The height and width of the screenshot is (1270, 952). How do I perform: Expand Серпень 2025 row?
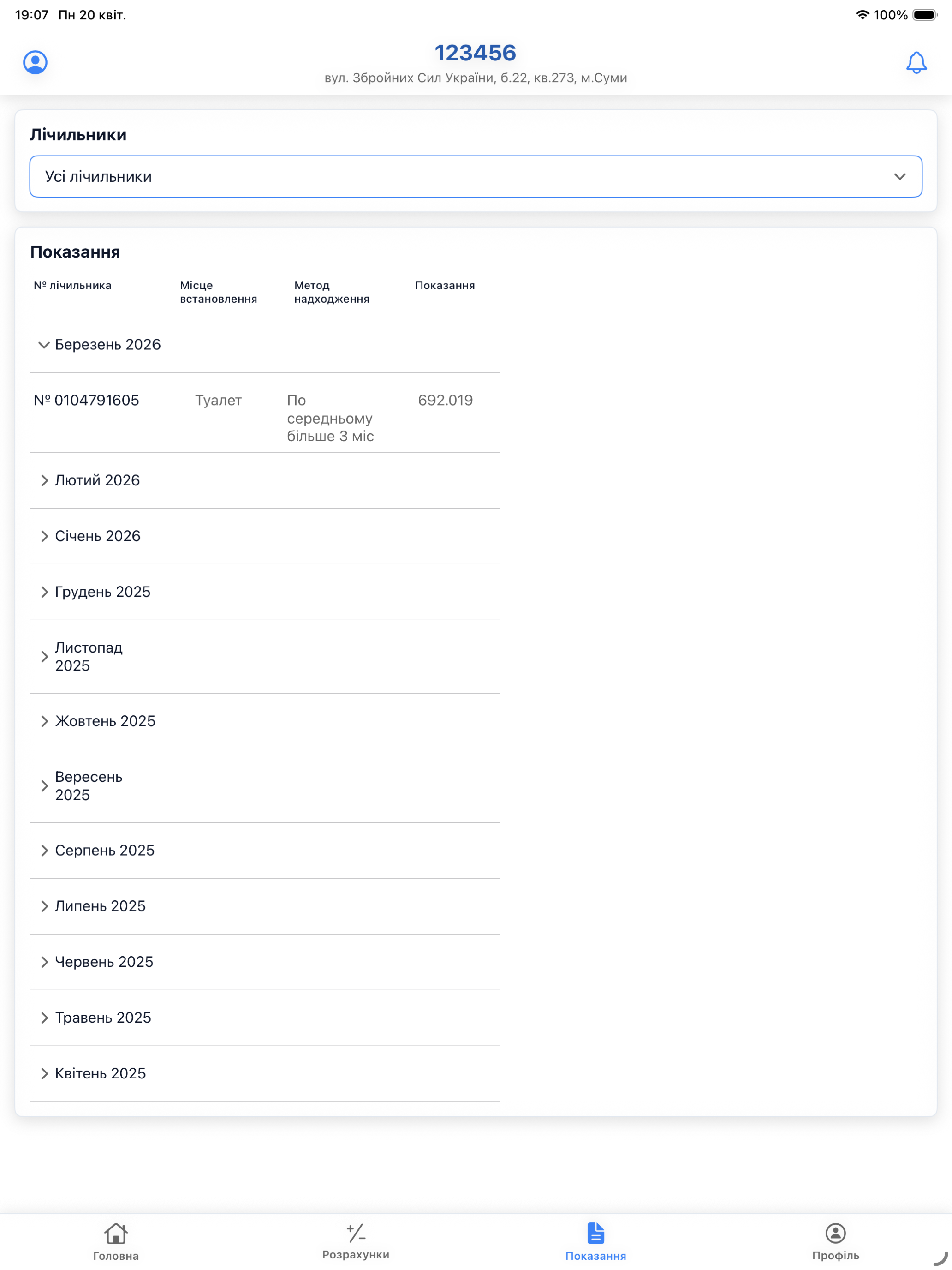[265, 851]
